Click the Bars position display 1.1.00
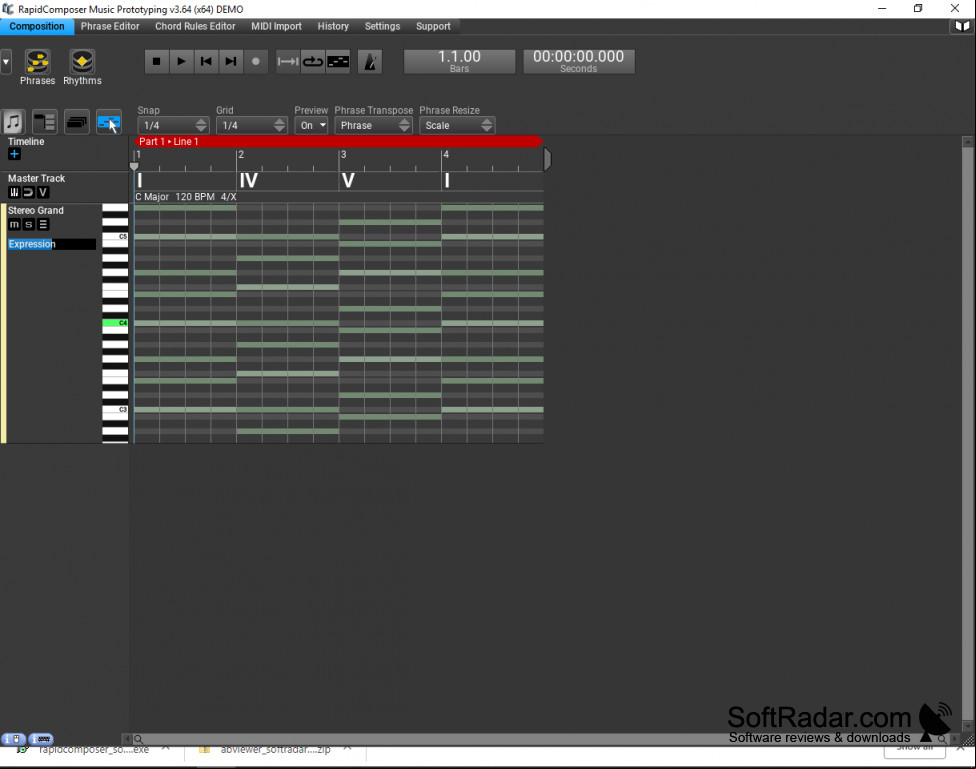Viewport: 976px width, 769px height. pyautogui.click(x=459, y=62)
